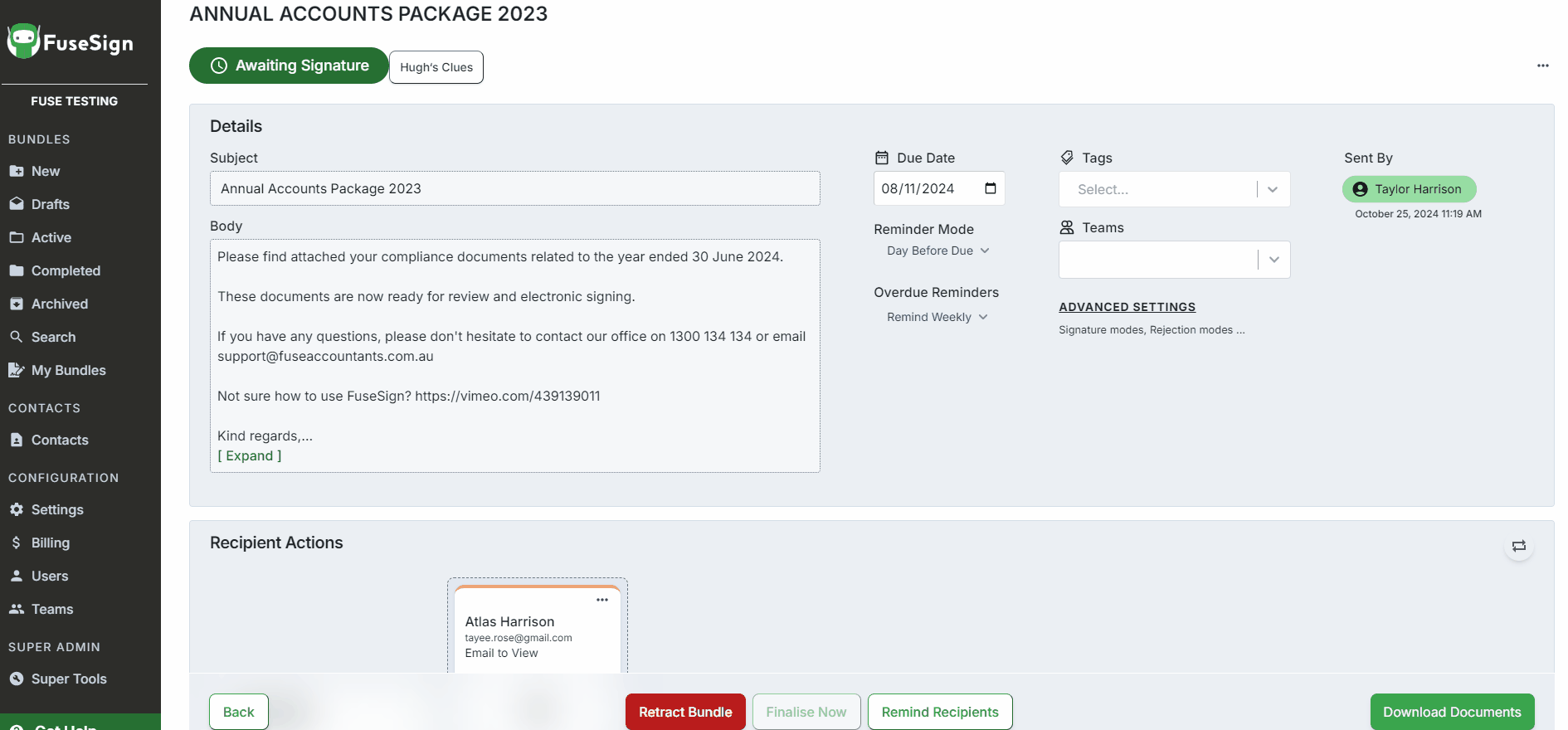Open Advanced Settings link
This screenshot has height=730, width=1568.
click(1127, 307)
